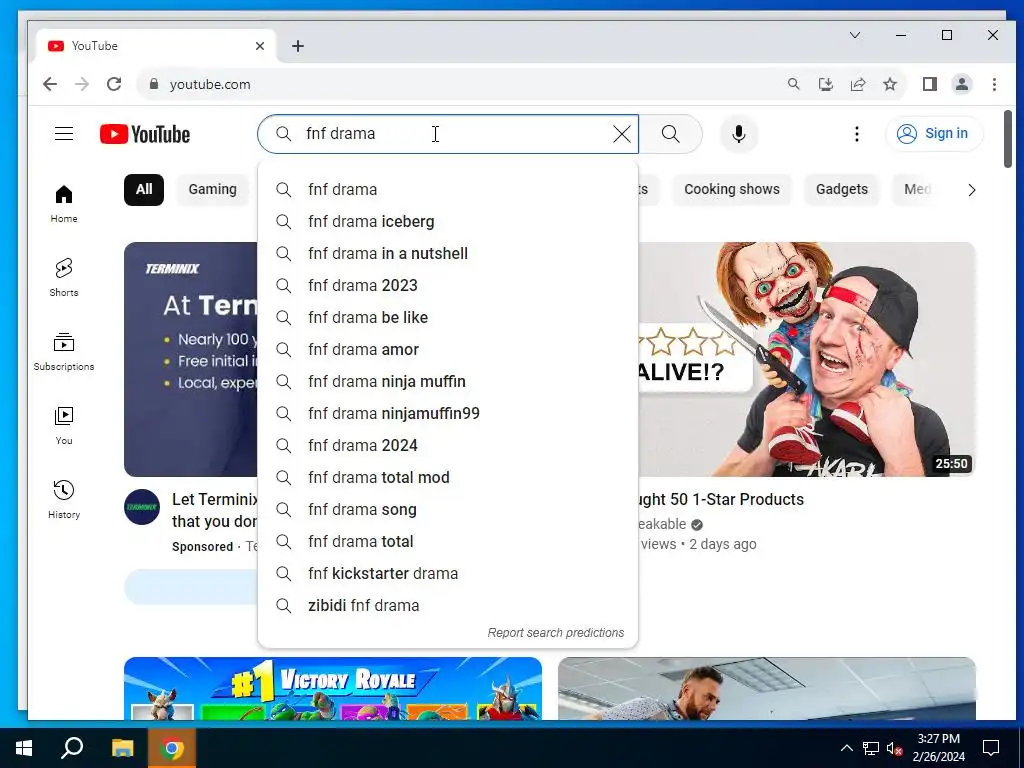Click the magnifying glass search button
1024x768 pixels.
point(671,134)
